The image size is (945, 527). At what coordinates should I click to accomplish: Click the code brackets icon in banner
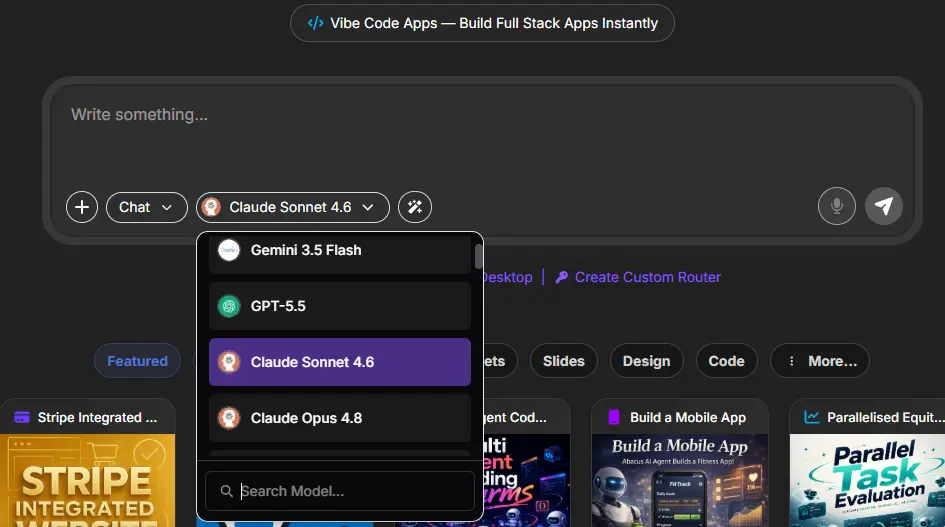click(315, 23)
